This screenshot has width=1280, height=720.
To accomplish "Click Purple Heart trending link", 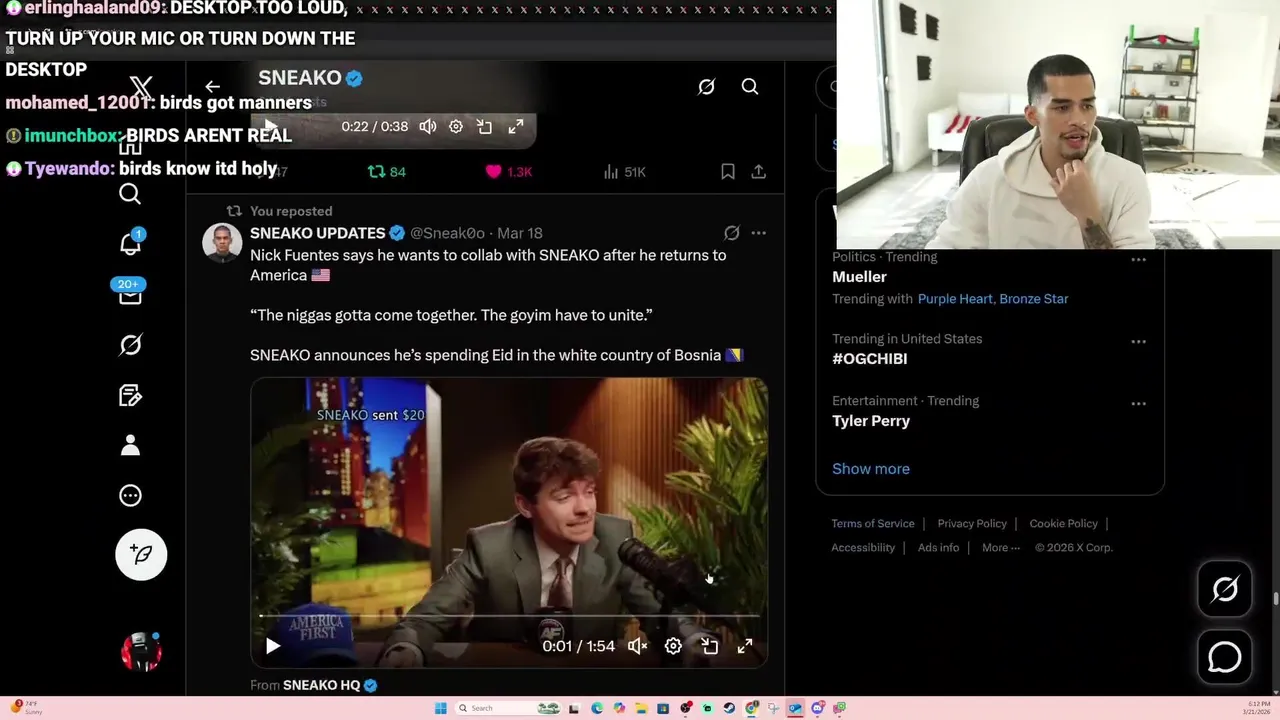I will tap(955, 299).
